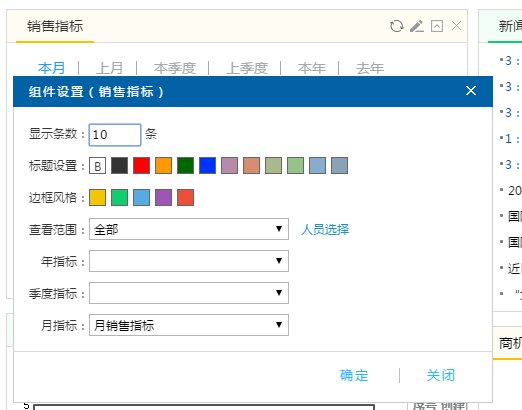The width and height of the screenshot is (522, 410).
Task: Click the 人员选择 link
Action: tap(325, 229)
